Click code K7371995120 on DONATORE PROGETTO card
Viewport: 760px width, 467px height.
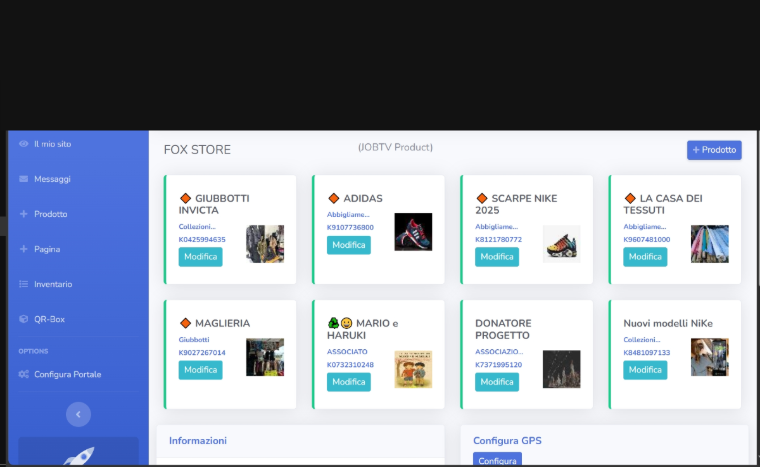(498, 365)
